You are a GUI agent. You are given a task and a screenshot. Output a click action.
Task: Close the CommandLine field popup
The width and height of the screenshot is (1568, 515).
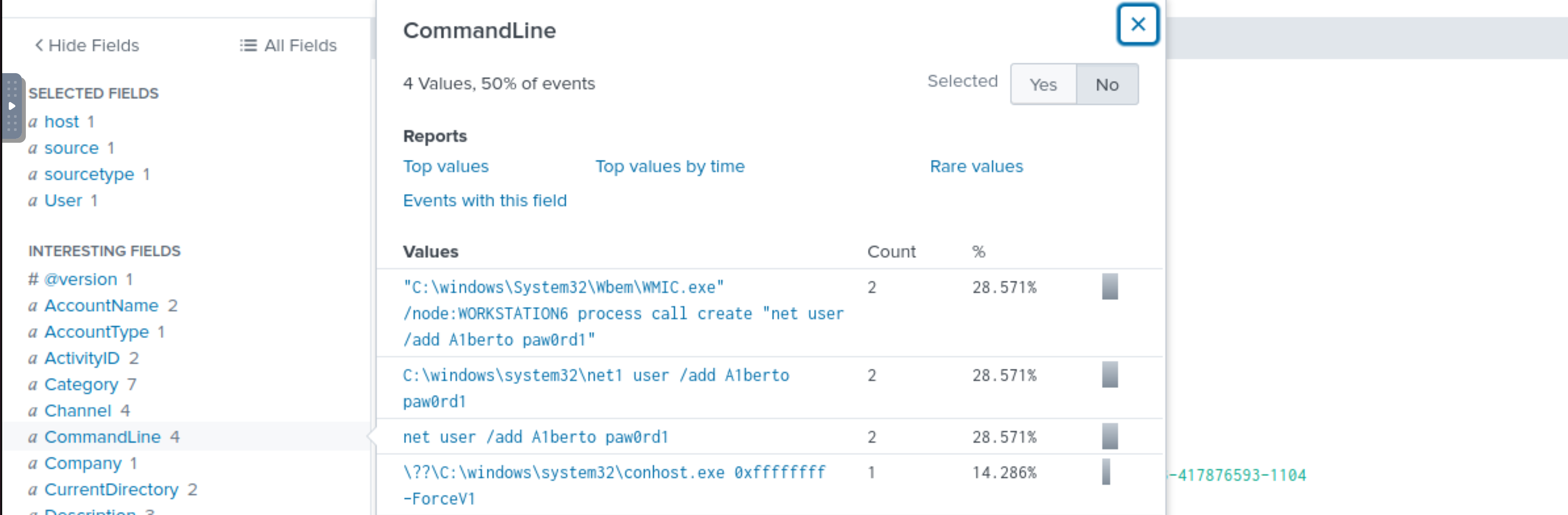[1138, 25]
